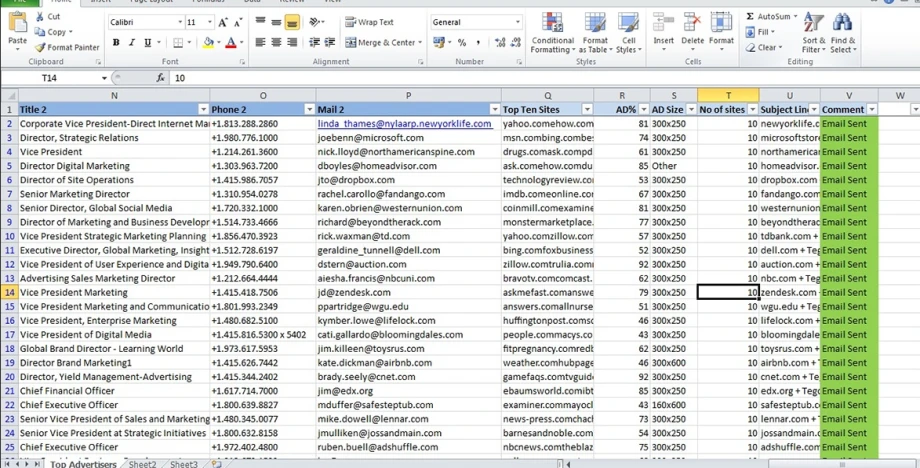920x468 pixels.
Task: Toggle Wrap Text for the cell
Action: pos(369,22)
